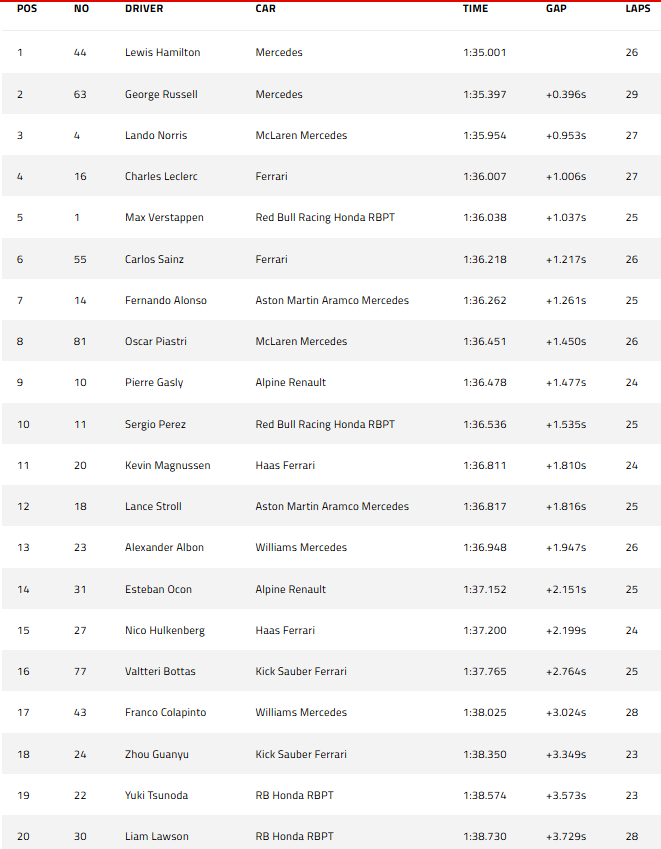
Task: Click the GAP column header
Action: [556, 9]
